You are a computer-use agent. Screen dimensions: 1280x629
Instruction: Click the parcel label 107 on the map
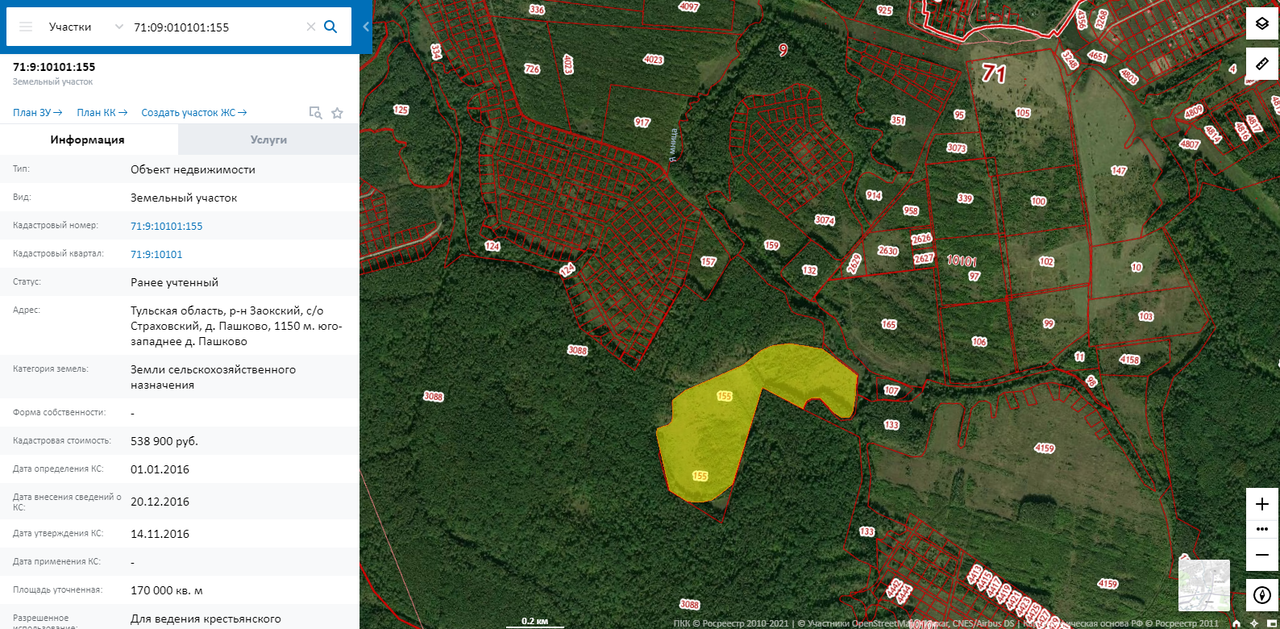click(892, 390)
